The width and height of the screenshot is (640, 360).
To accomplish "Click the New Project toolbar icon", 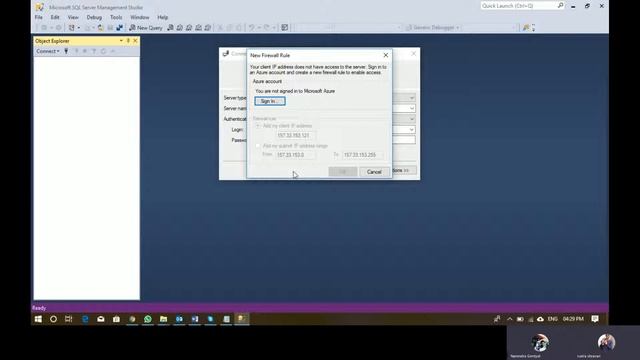I will (x=72, y=28).
